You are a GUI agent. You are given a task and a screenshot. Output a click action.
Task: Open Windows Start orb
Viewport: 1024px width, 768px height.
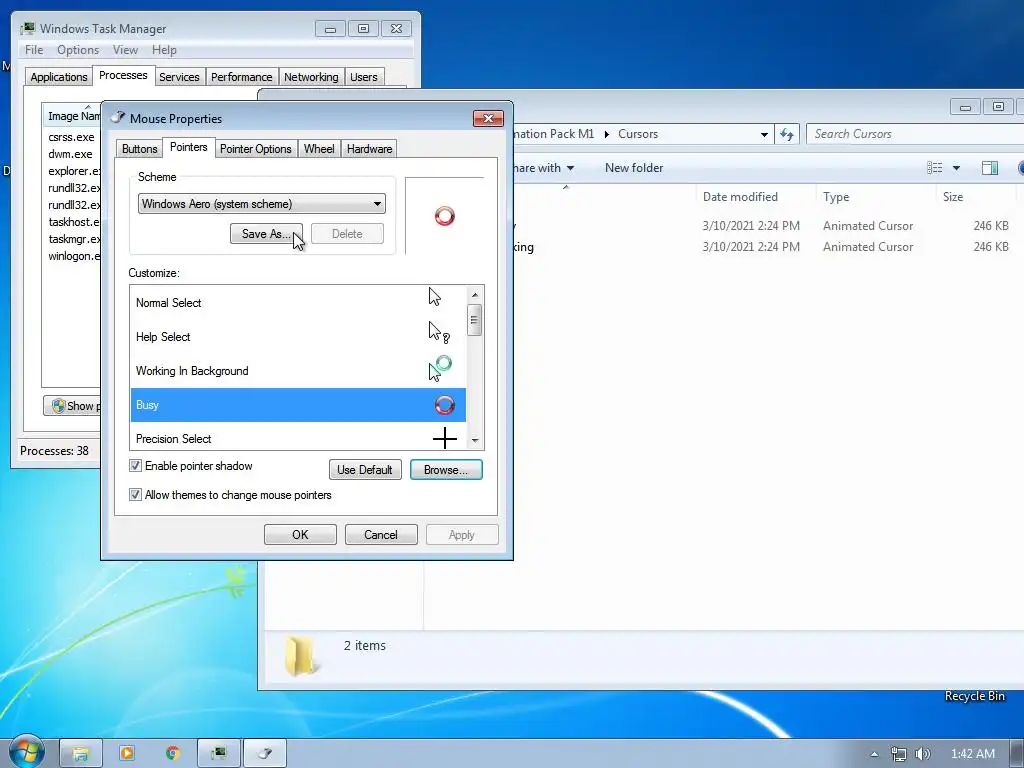pyautogui.click(x=26, y=751)
